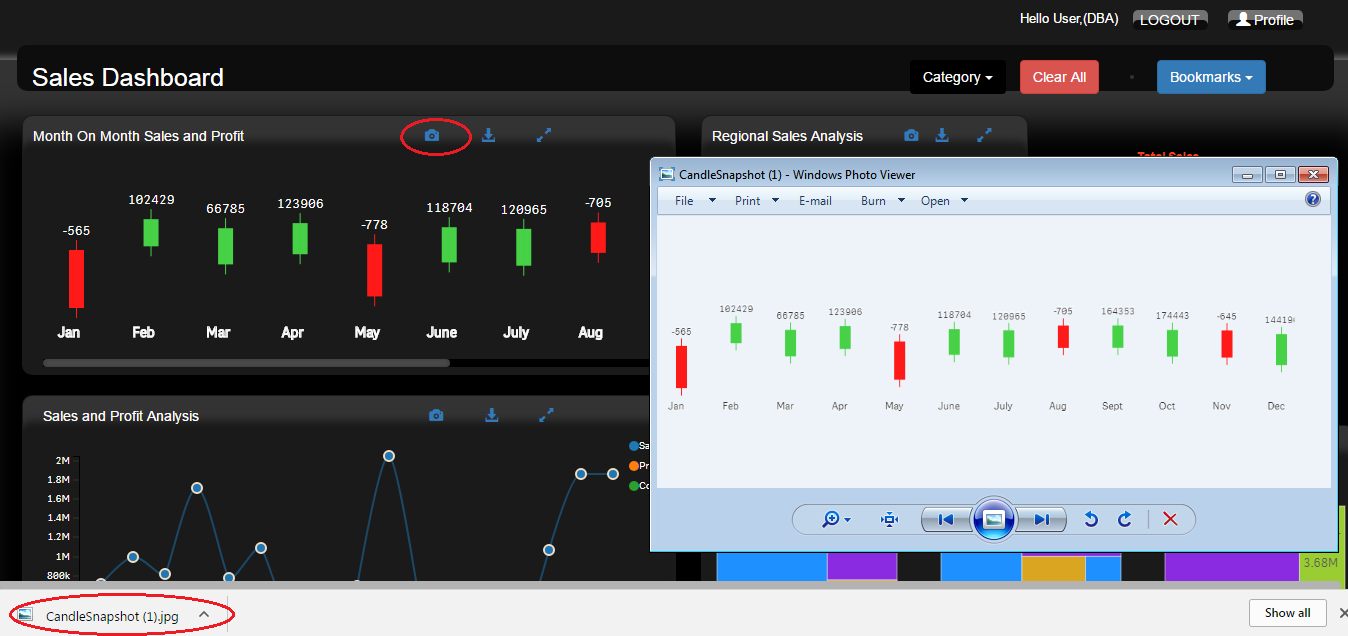Click camera snapshot icon on Month On Month panel

click(432, 135)
